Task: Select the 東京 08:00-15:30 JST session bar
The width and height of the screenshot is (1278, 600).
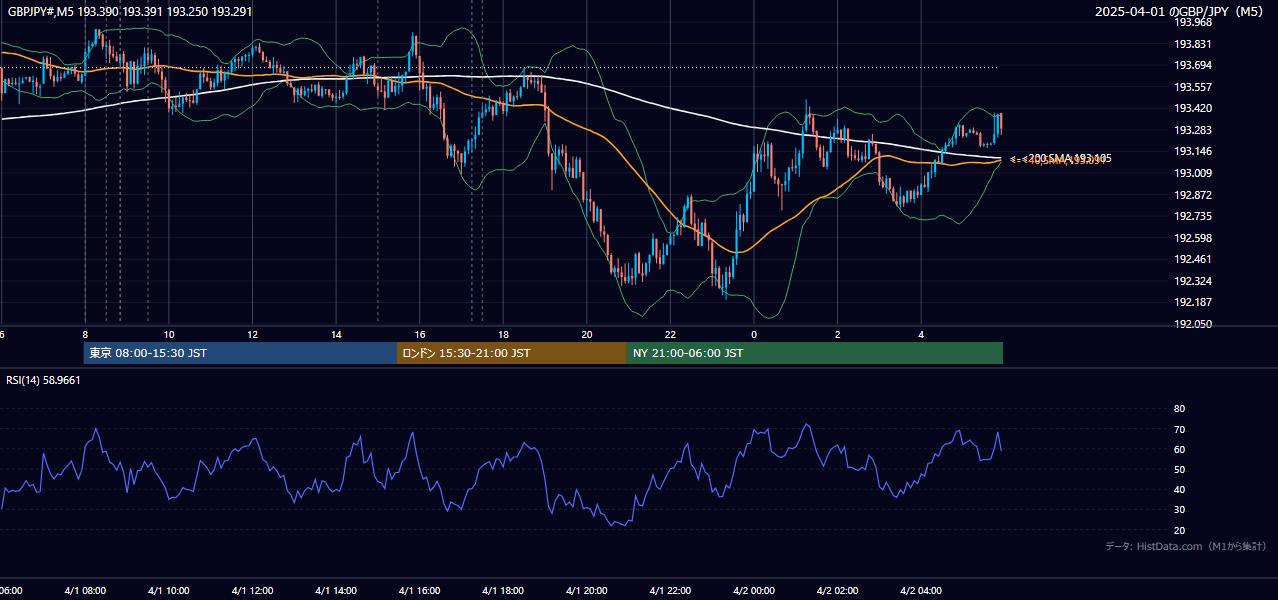Action: 240,353
